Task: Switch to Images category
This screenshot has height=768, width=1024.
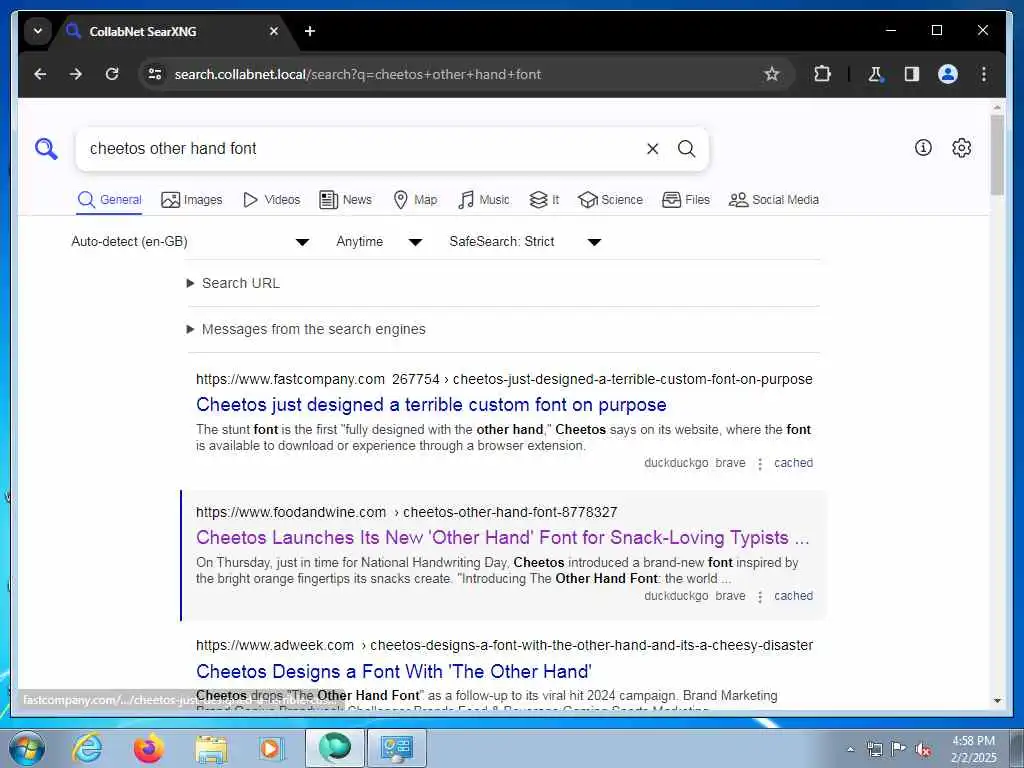Action: [192, 200]
